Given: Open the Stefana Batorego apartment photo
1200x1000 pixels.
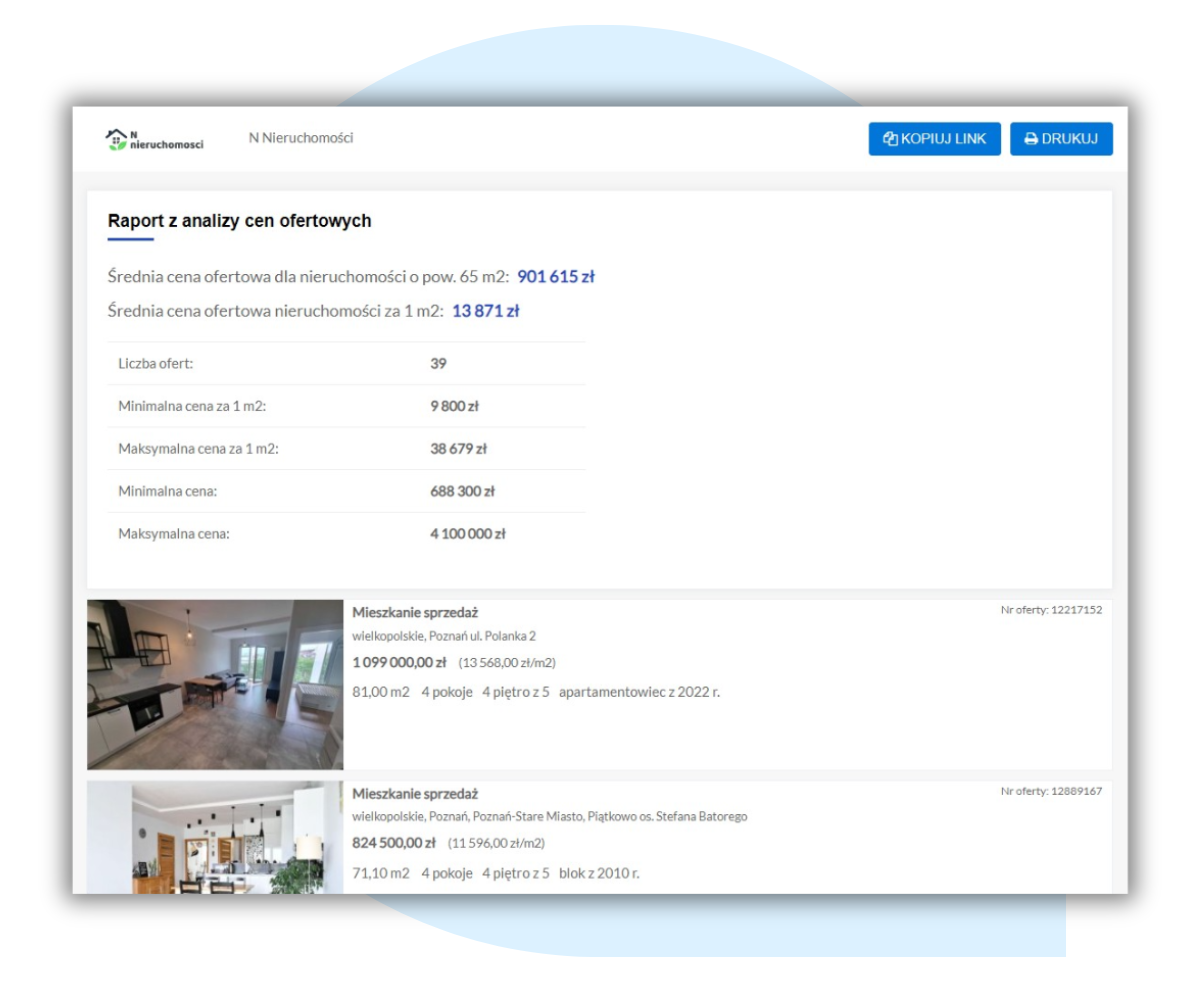Looking at the screenshot, I should pyautogui.click(x=215, y=838).
